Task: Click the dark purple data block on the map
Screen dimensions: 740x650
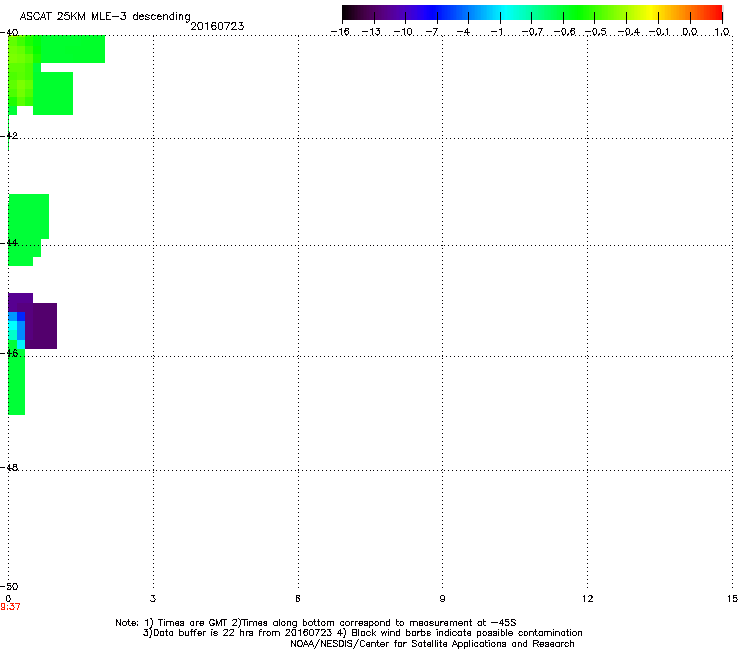Action: click(41, 326)
